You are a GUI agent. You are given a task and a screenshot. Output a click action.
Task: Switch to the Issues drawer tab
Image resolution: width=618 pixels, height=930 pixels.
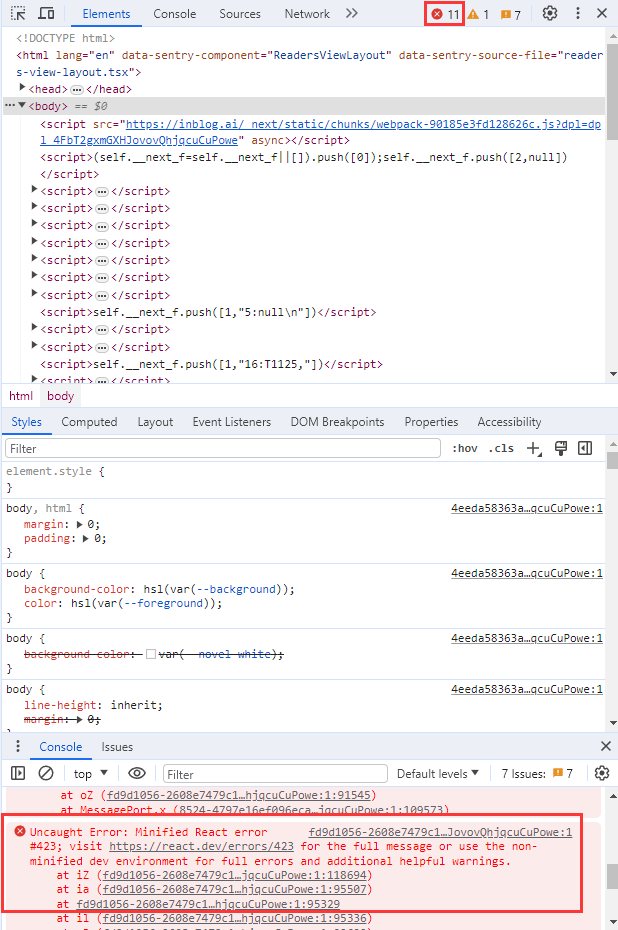pos(117,747)
